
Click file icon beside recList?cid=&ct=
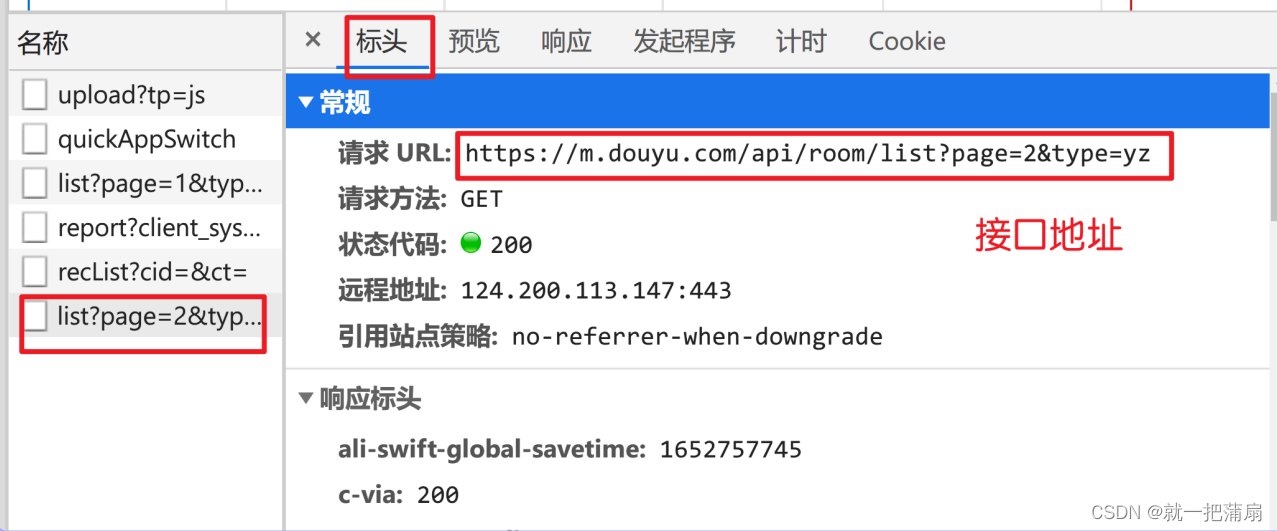35,271
